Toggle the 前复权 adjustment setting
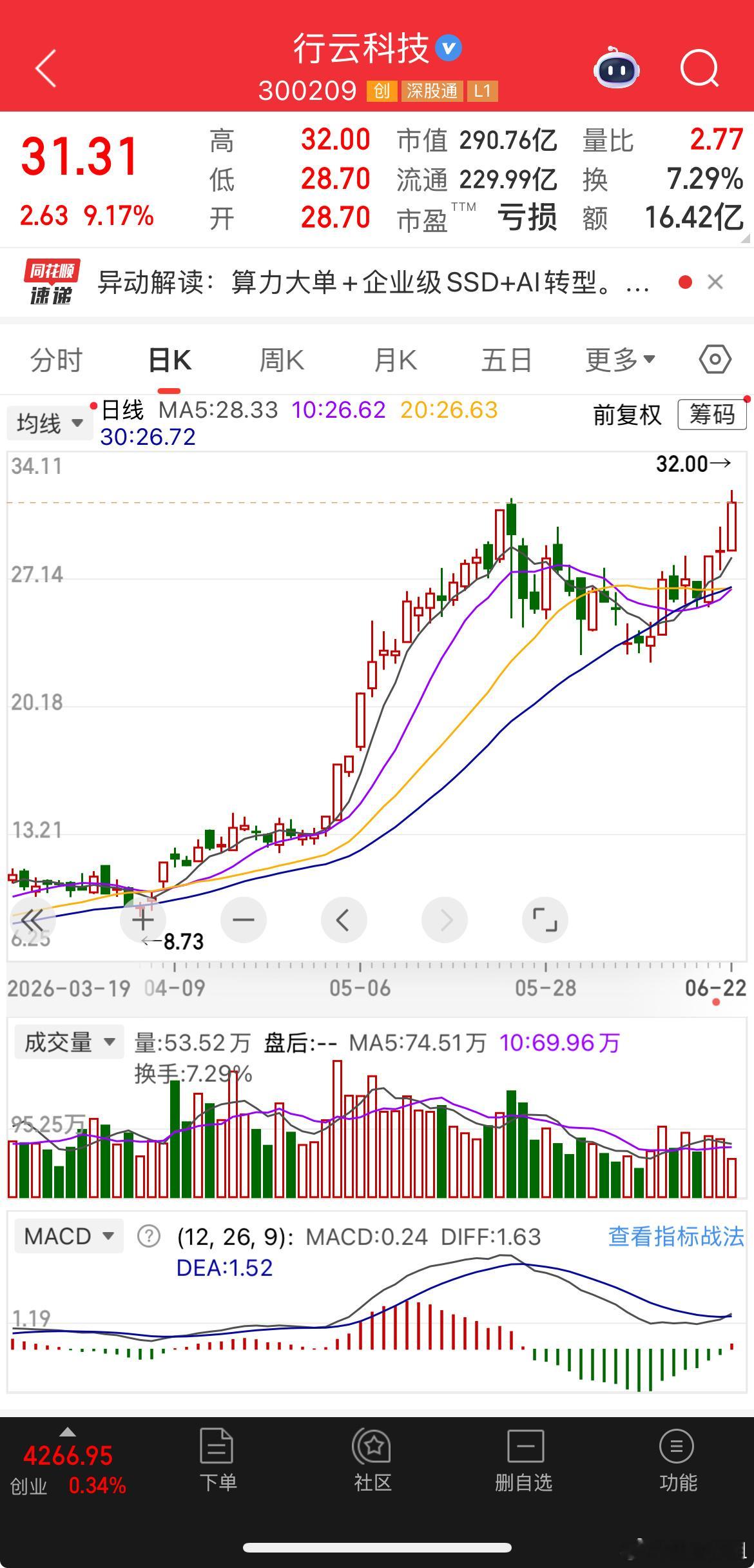The image size is (754, 1568). tap(627, 415)
